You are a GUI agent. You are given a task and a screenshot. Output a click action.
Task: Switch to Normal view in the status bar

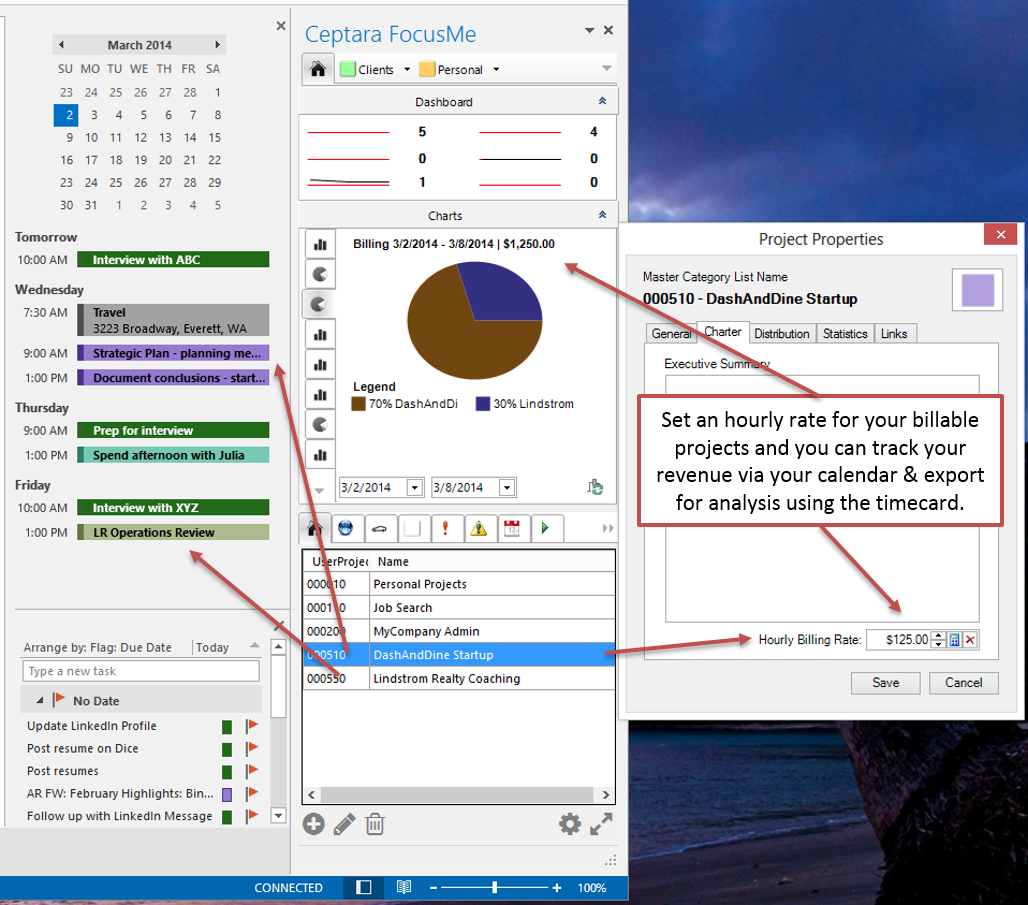coord(364,887)
